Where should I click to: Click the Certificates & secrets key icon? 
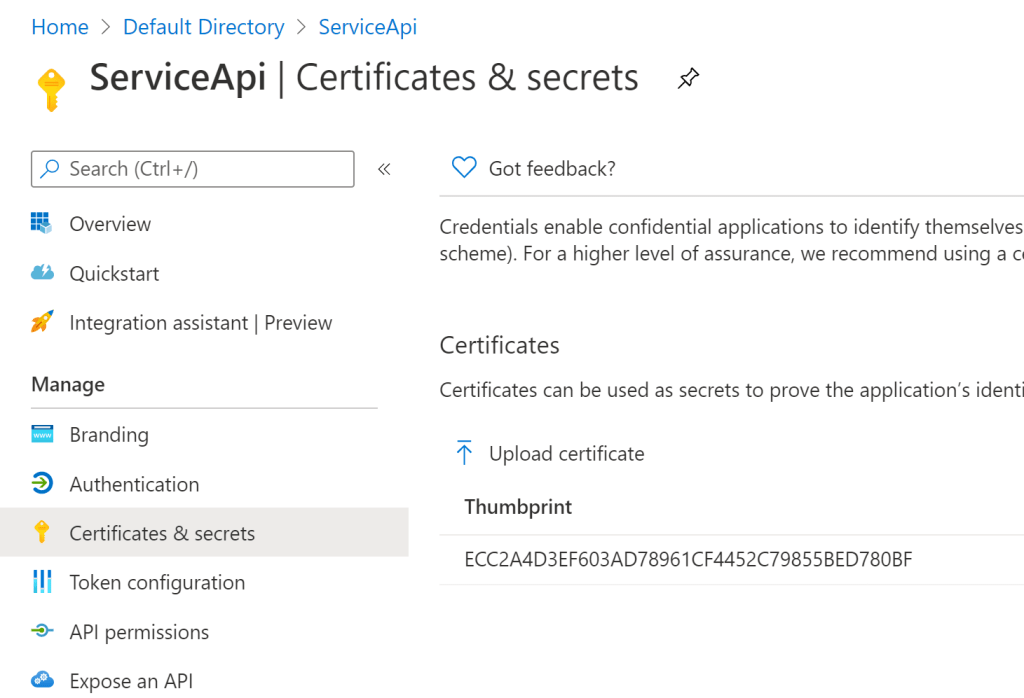[45, 532]
